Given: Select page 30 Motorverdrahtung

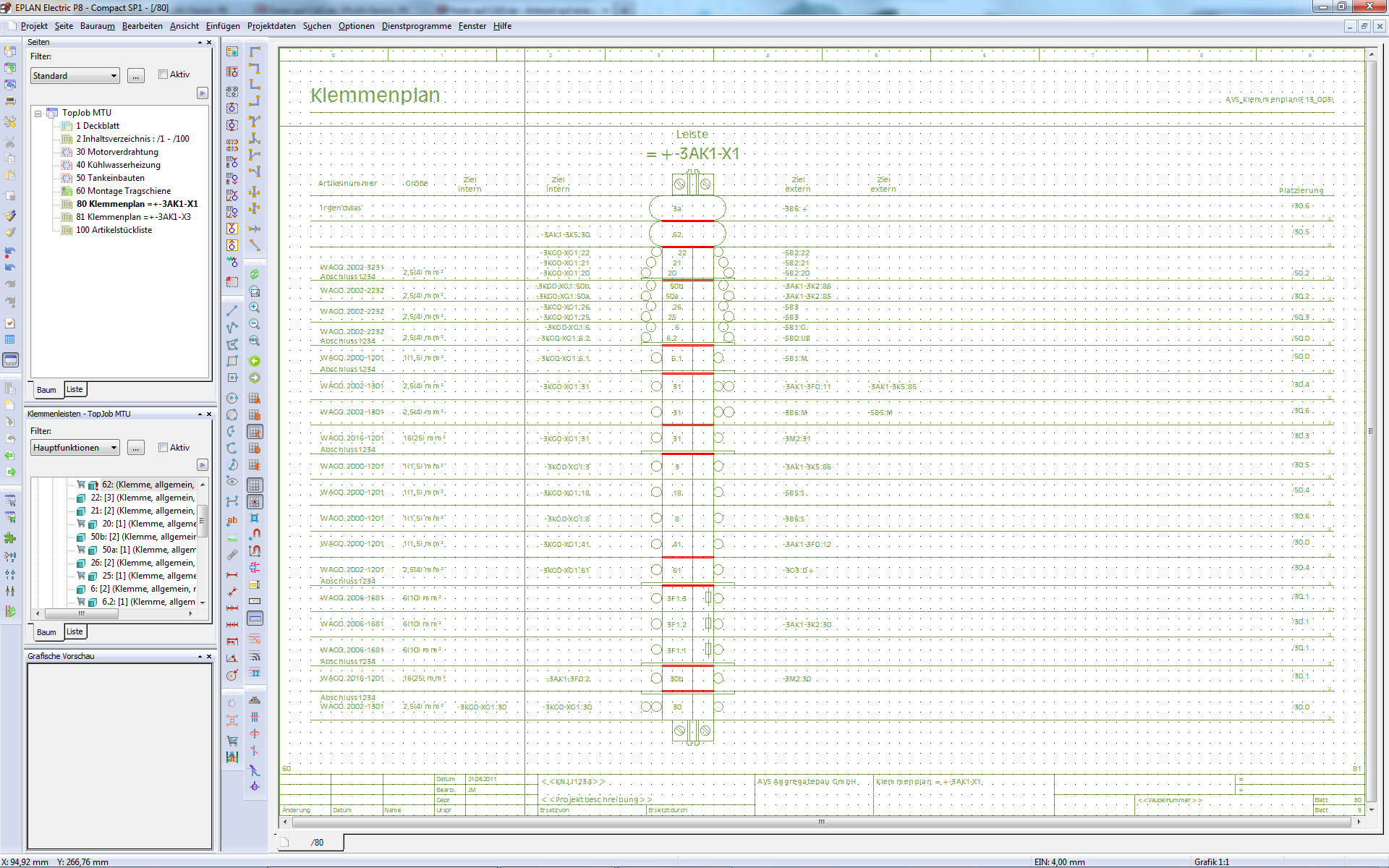Looking at the screenshot, I should tap(116, 152).
